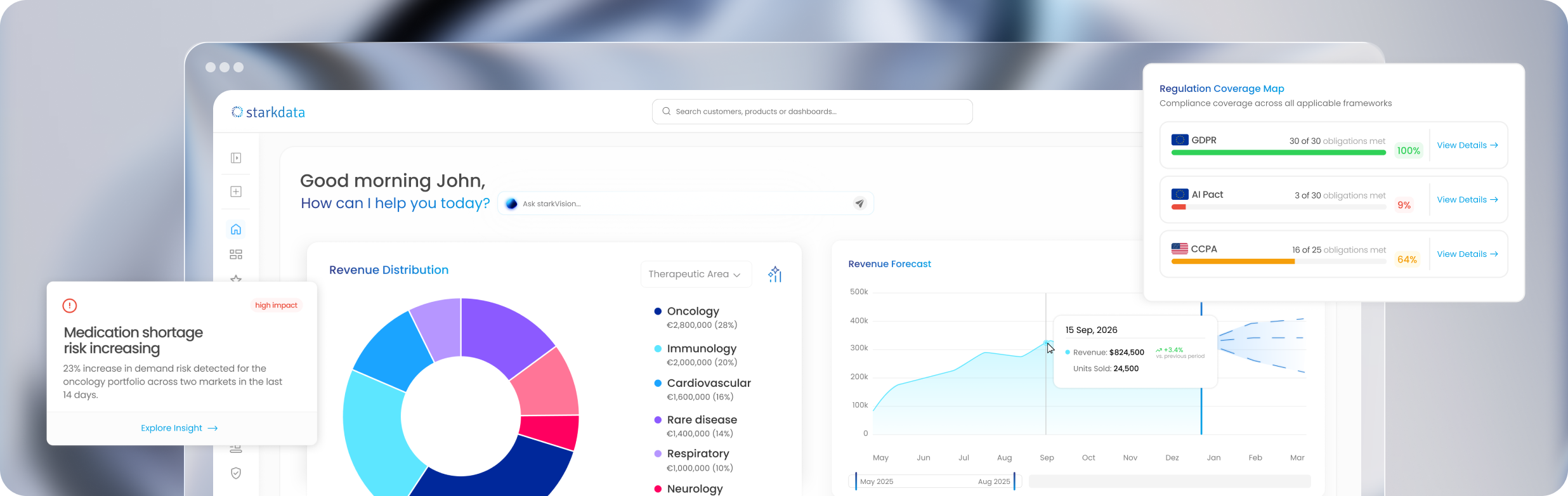Click the EU flag beside GDPR

pyautogui.click(x=1180, y=140)
